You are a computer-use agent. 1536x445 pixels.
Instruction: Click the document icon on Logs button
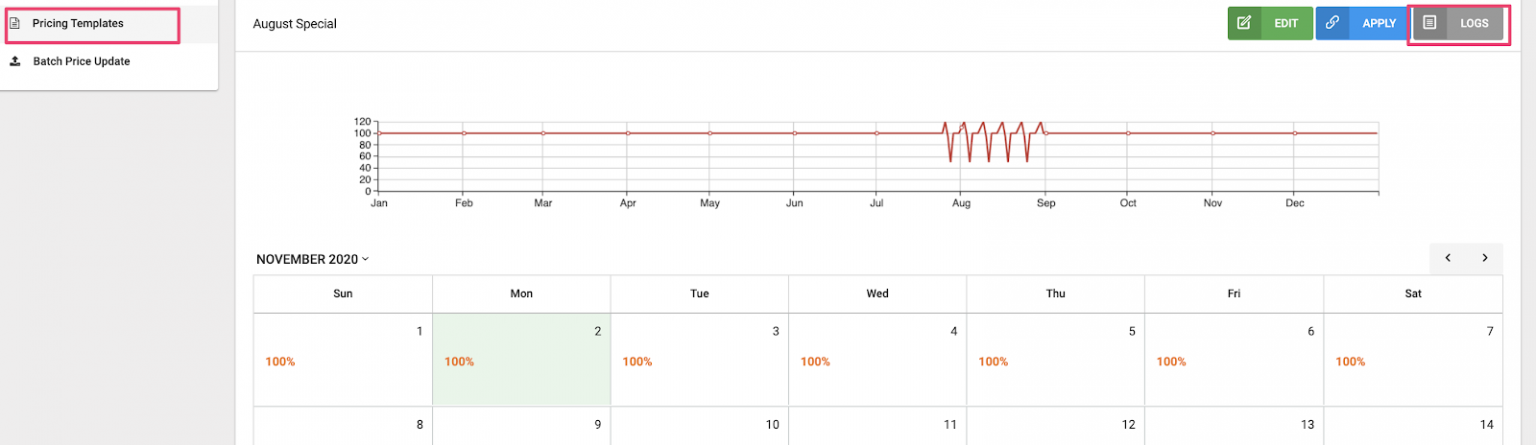coord(1430,23)
